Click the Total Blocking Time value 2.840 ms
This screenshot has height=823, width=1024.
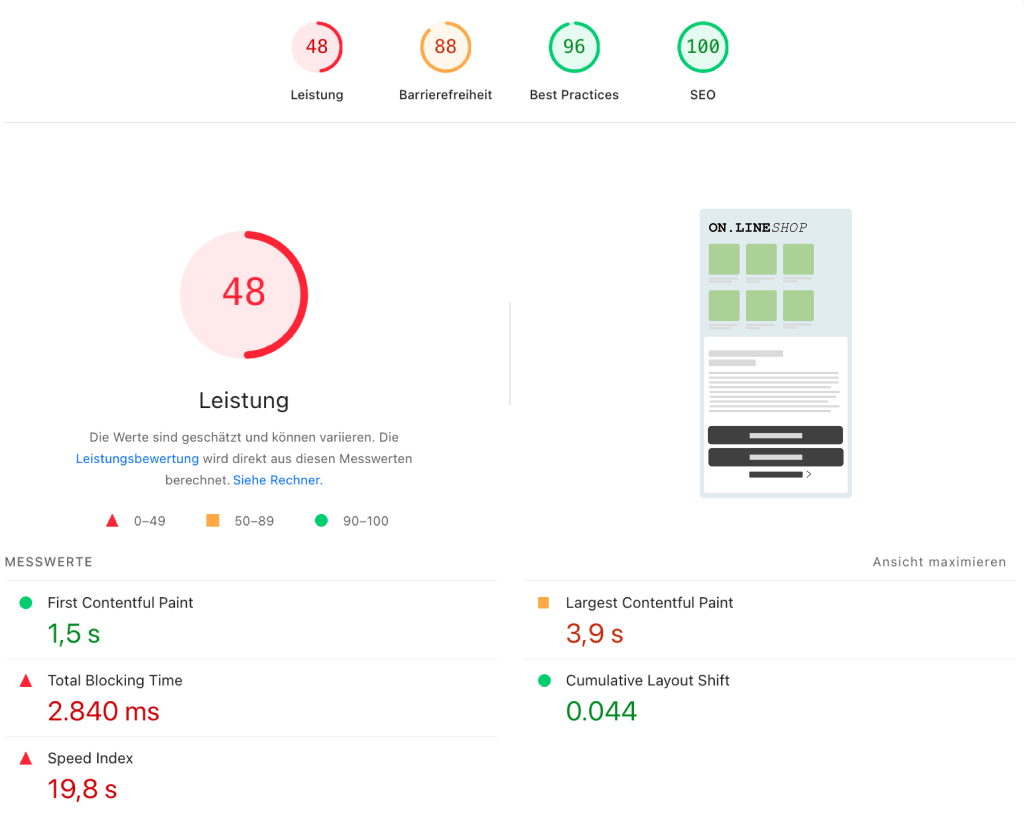103,711
